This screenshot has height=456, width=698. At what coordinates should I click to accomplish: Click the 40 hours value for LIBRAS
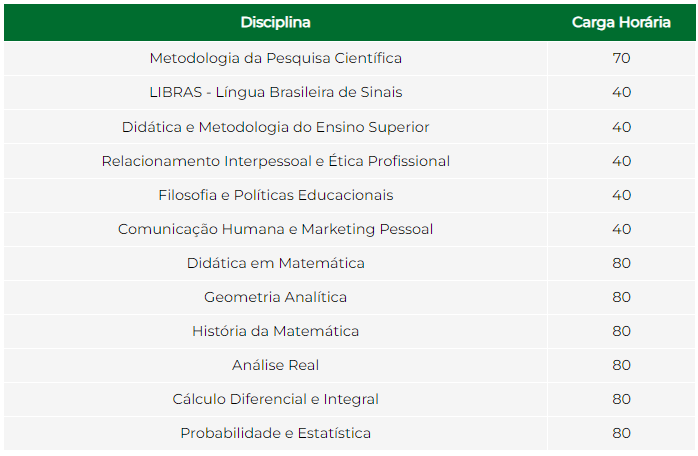pos(621,92)
